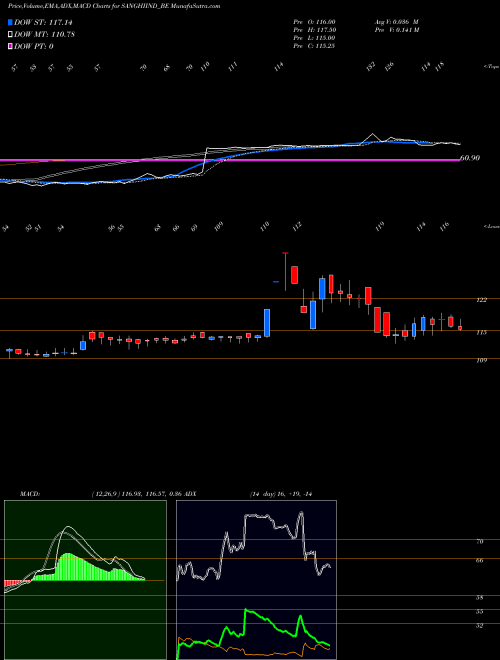This screenshot has height=660, width=500.
Task: Click the red candle with the highest wick
Action: coord(285,271)
